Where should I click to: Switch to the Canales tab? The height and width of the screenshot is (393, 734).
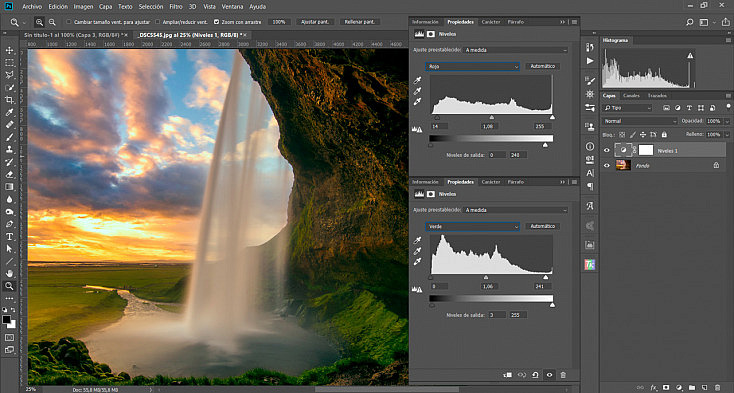631,95
